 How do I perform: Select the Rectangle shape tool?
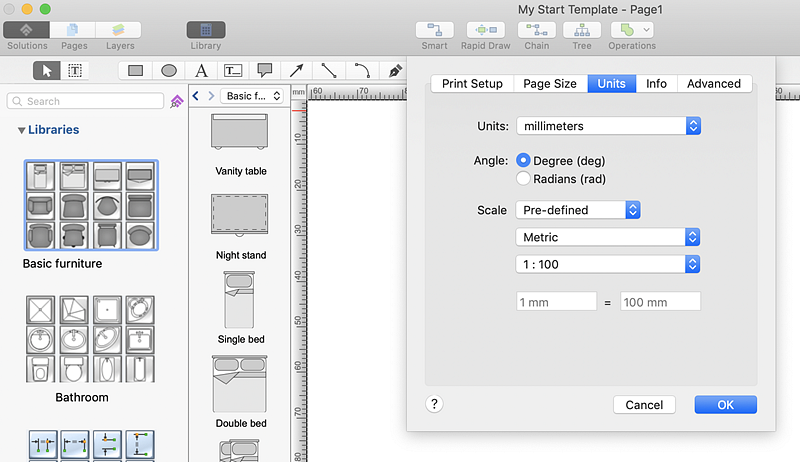pos(136,71)
